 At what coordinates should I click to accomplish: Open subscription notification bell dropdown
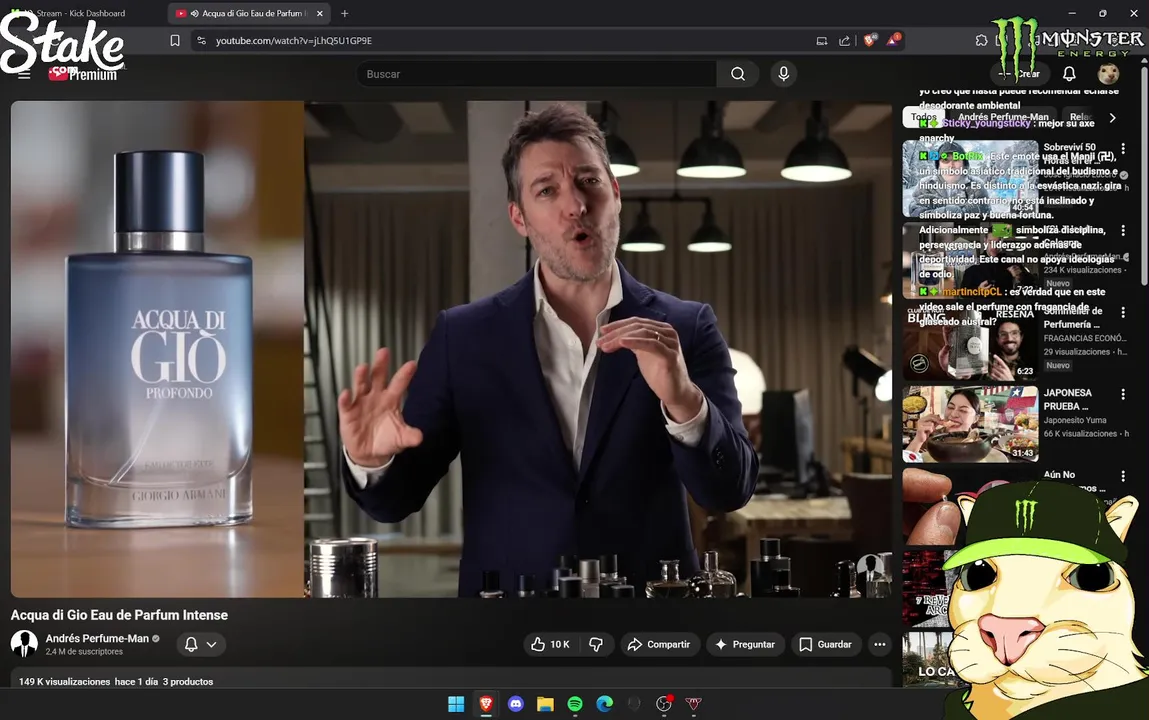coord(201,645)
